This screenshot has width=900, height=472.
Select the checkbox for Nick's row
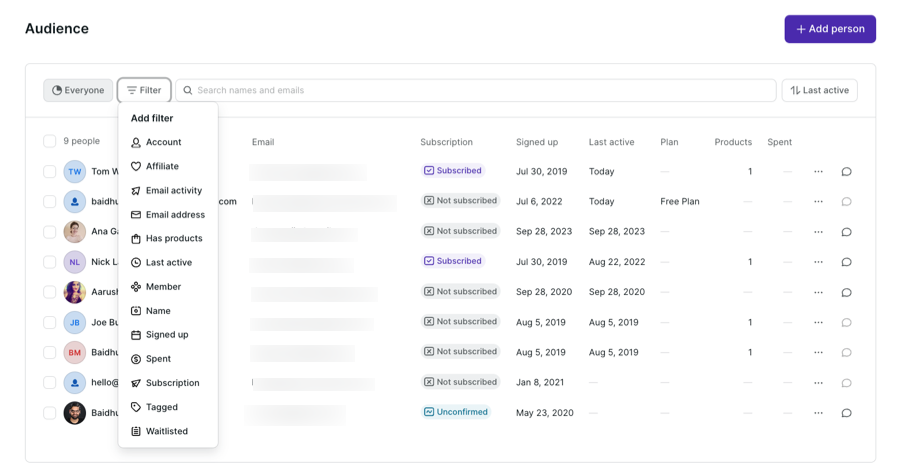49,262
